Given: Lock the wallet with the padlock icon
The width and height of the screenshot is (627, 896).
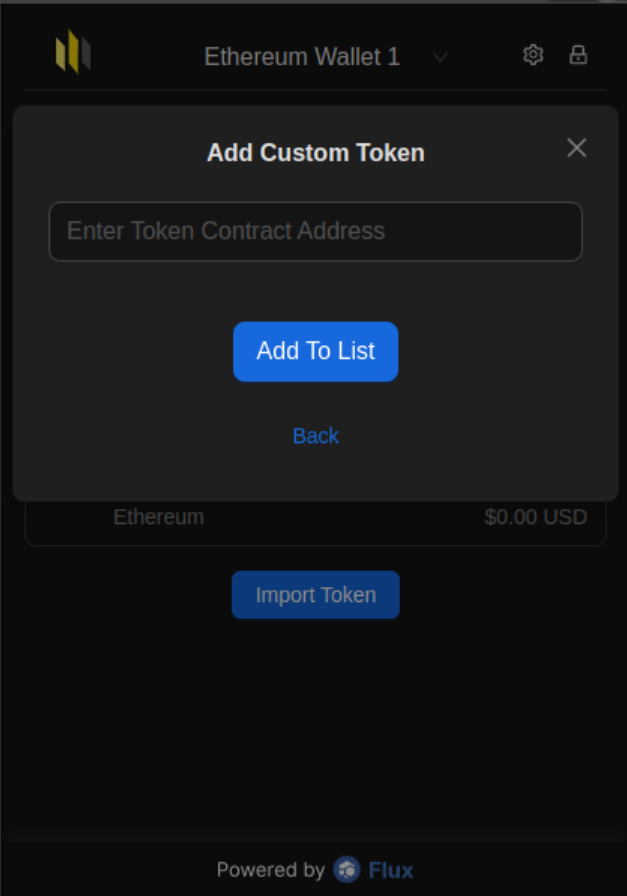Looking at the screenshot, I should [x=578, y=55].
